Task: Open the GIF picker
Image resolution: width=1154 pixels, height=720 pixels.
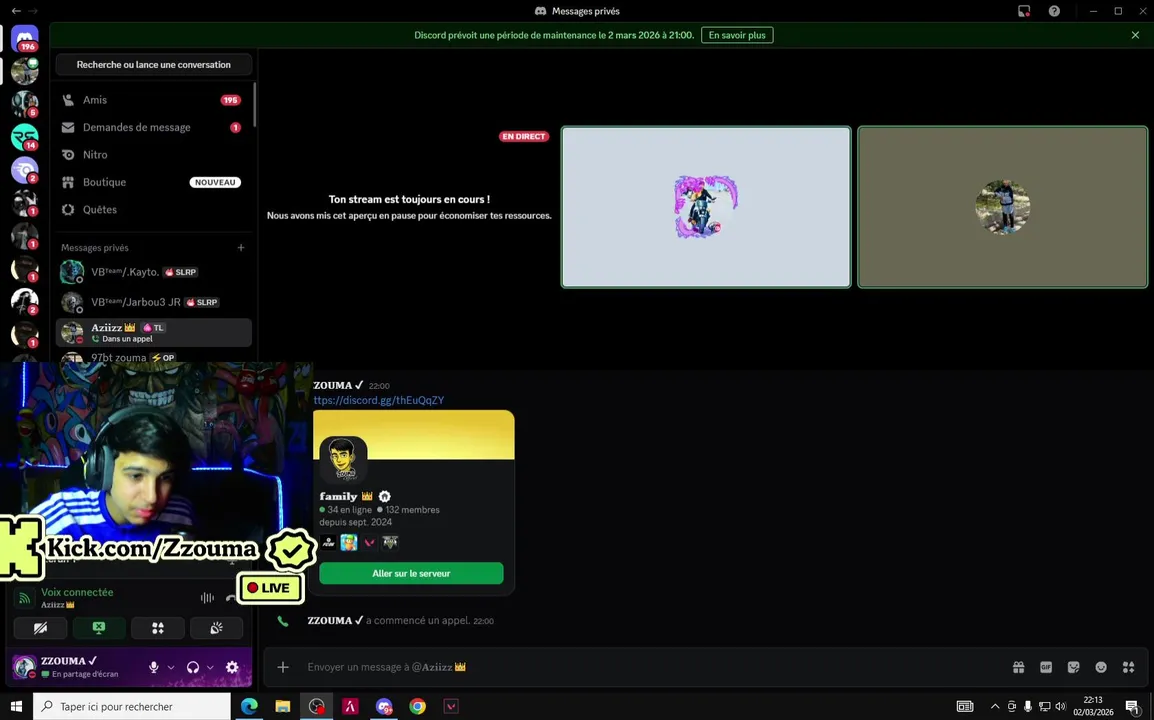Action: click(x=1046, y=667)
